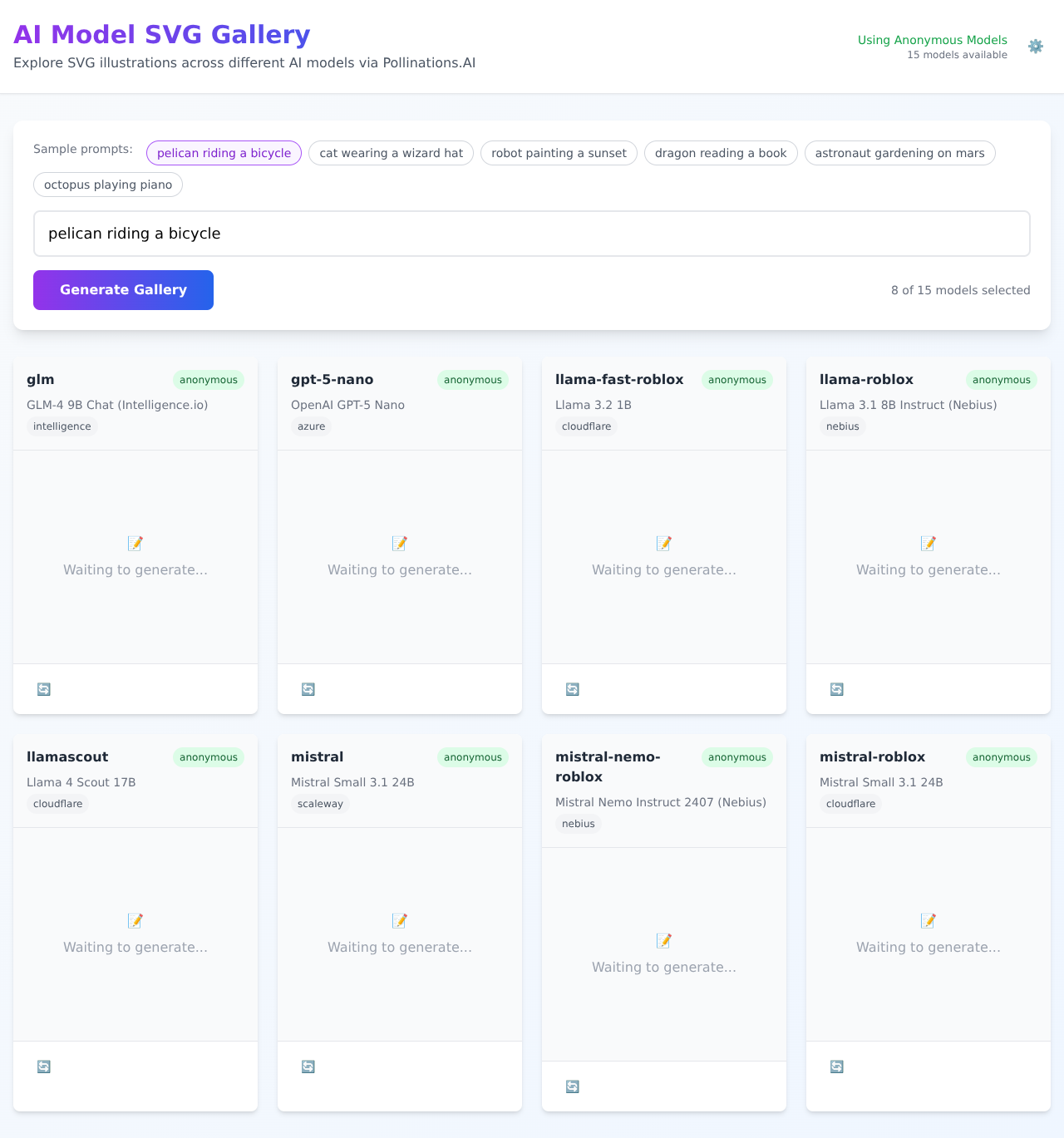Choose 'astronaut gardening on mars' prompt chip
Viewport: 1064px width, 1138px height.
coord(899,153)
